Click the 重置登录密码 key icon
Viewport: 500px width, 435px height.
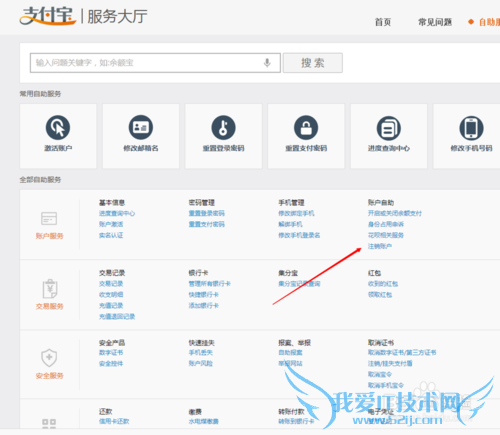pos(223,127)
